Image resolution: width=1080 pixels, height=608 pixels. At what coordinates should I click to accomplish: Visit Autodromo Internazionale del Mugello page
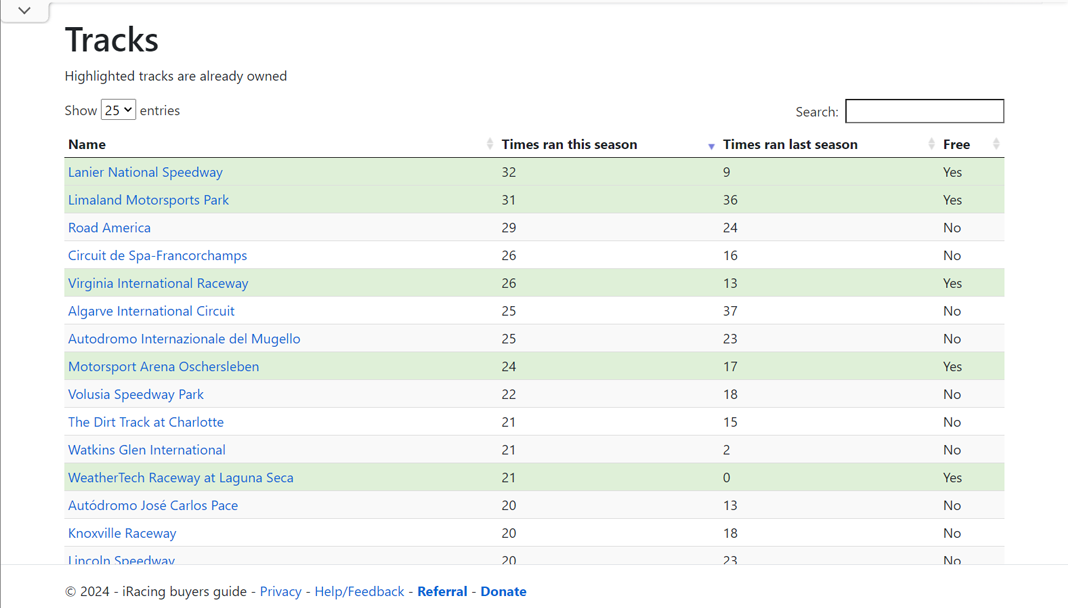(x=184, y=339)
